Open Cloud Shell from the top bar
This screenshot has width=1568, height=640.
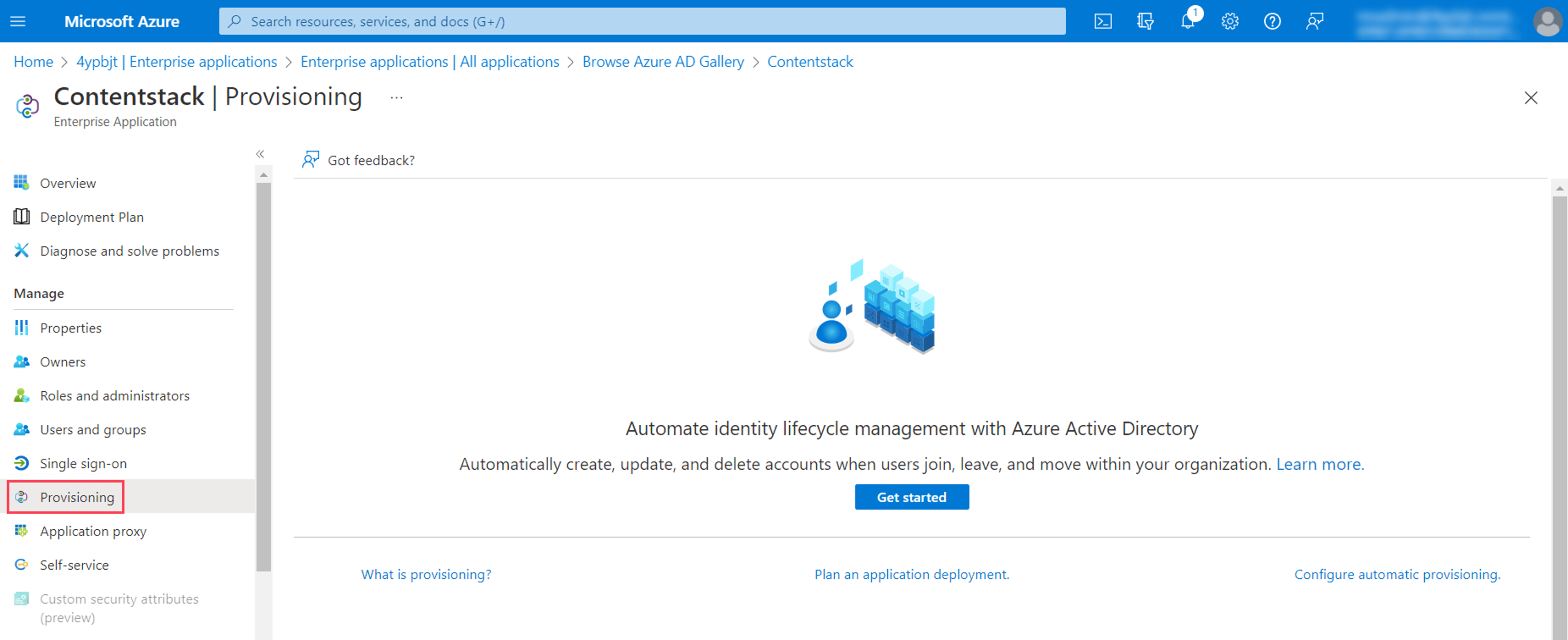[1103, 21]
